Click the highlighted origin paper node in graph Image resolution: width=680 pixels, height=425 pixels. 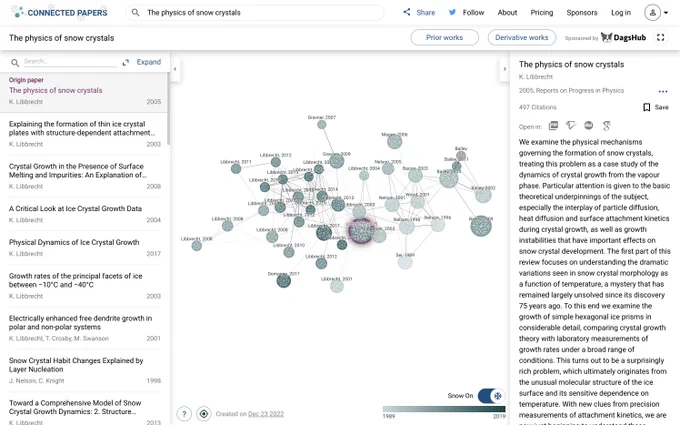pyautogui.click(x=361, y=231)
